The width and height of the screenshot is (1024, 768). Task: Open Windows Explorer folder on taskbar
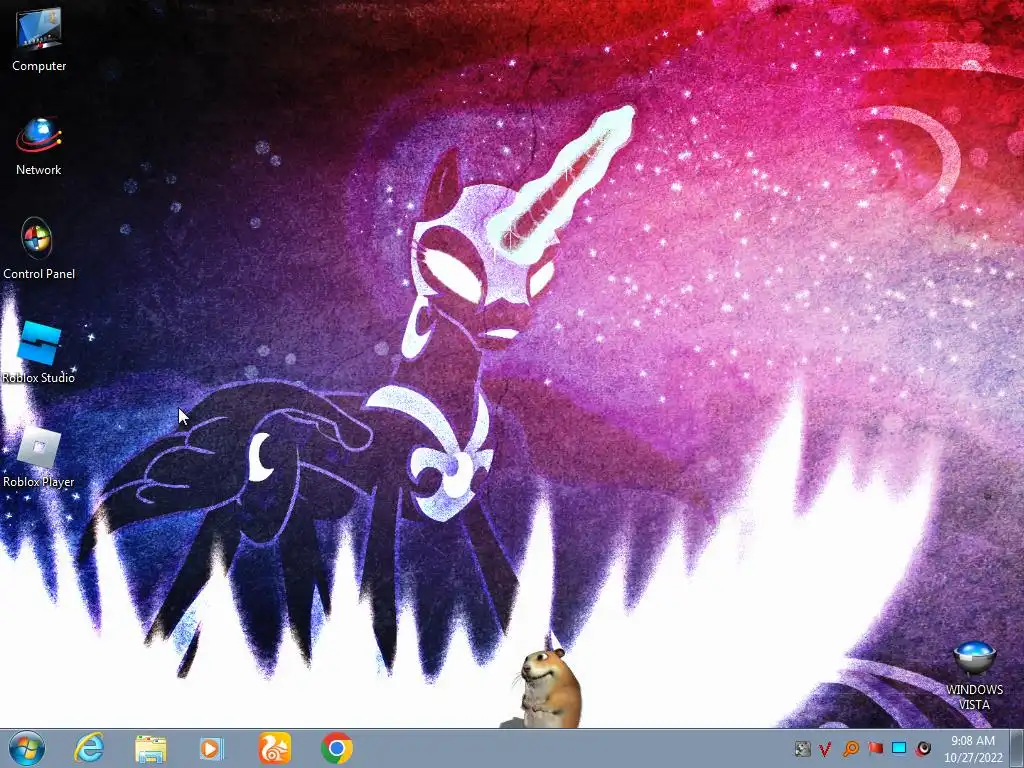pos(151,749)
